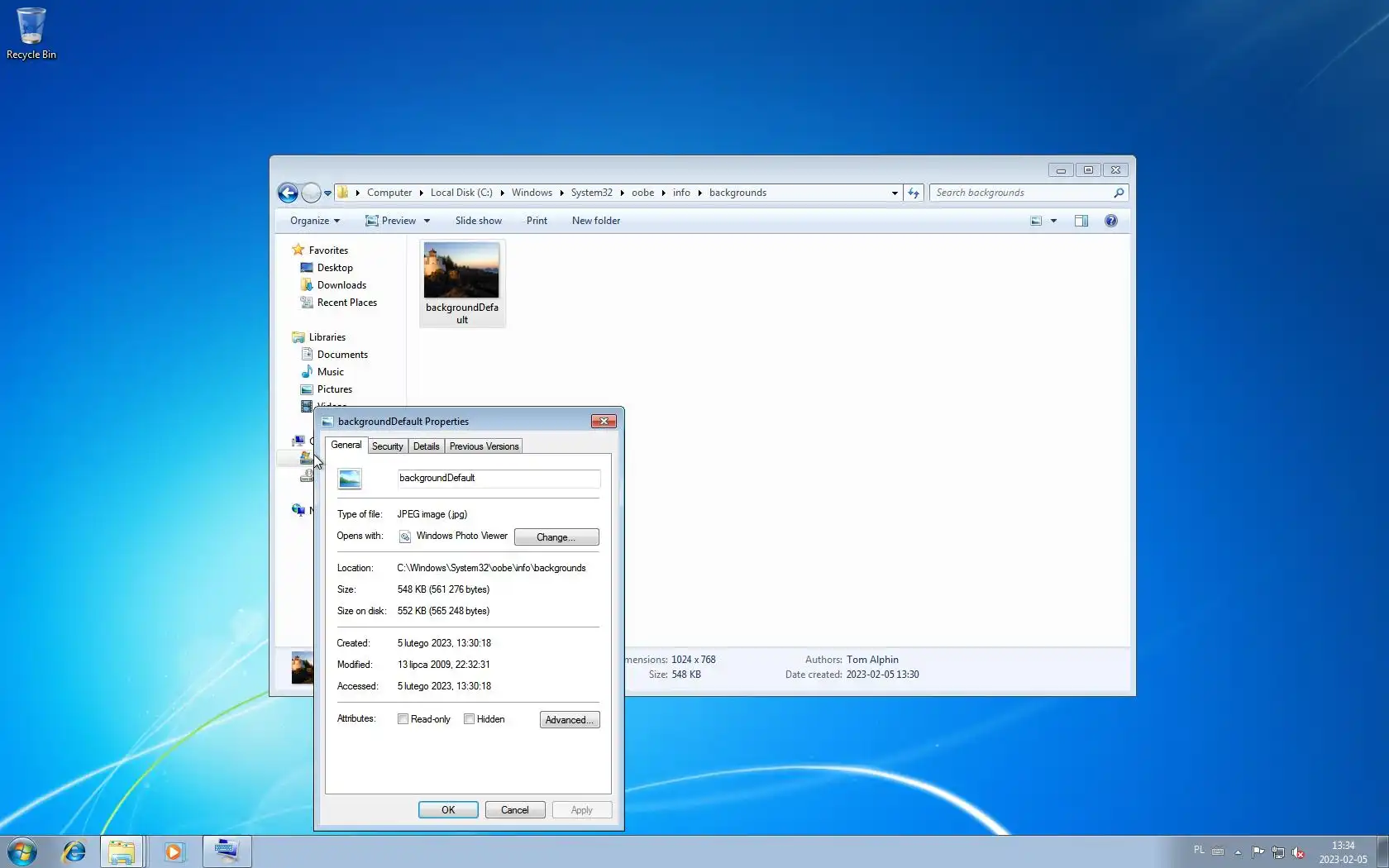Refresh the backgrounds folder view
Viewport: 1389px width, 868px height.
click(914, 193)
